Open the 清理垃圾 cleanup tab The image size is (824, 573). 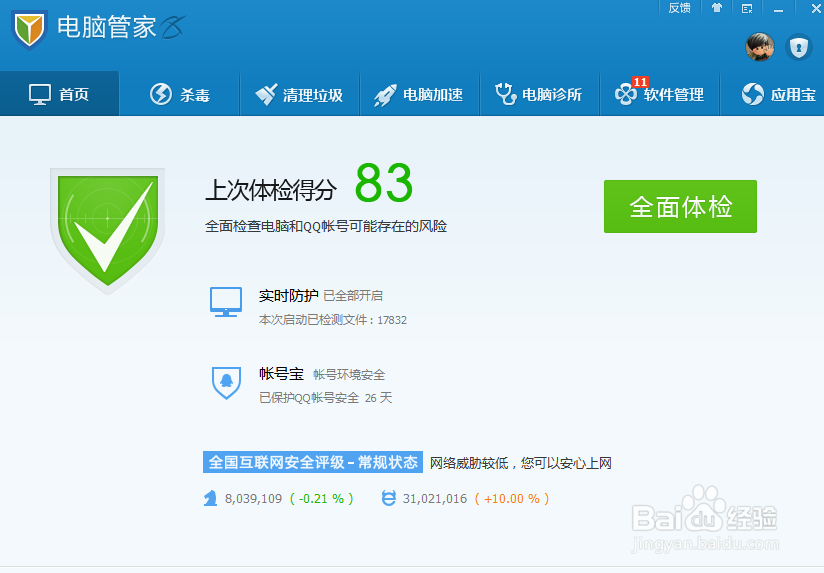tap(300, 95)
